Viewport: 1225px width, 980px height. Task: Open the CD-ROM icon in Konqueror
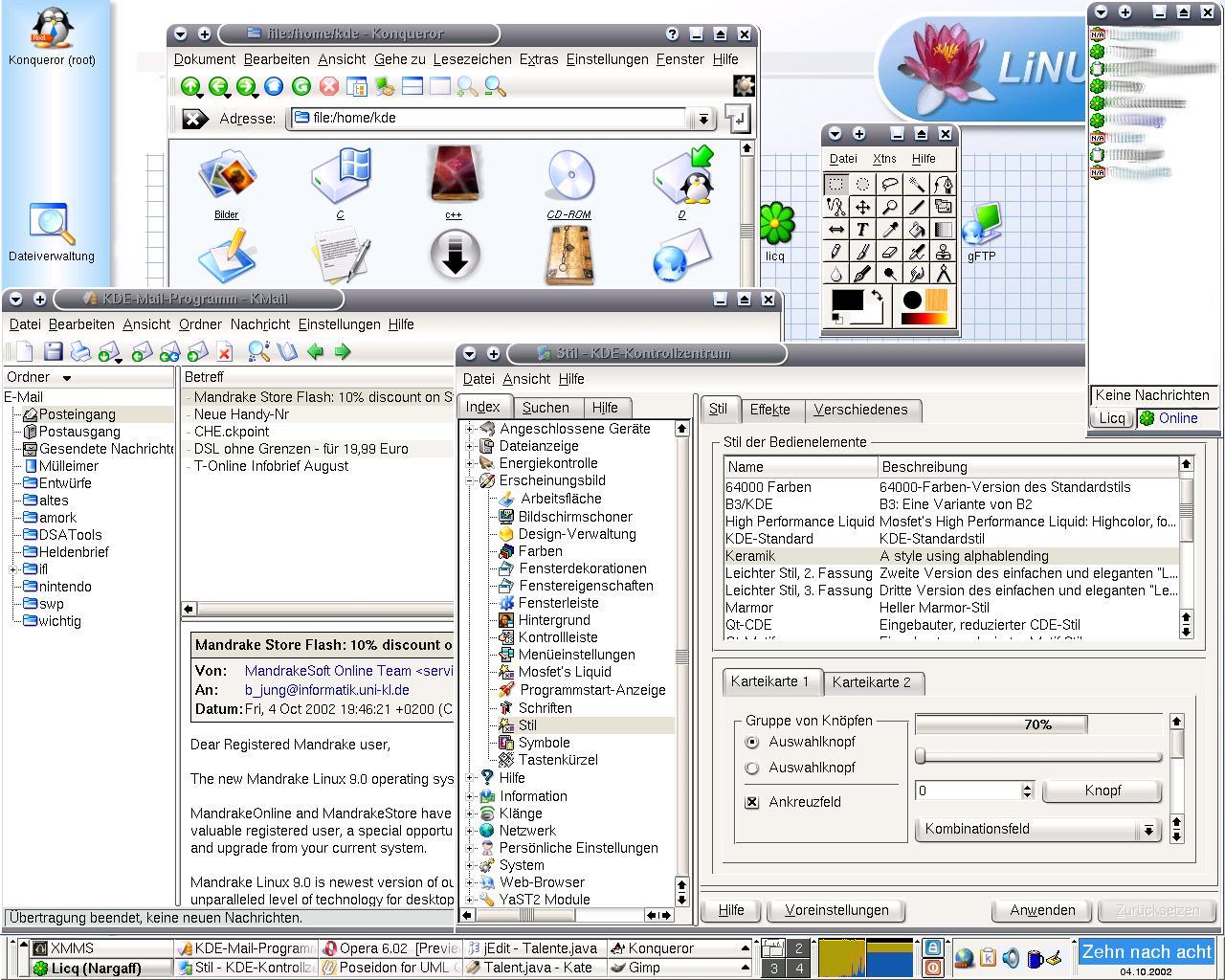(x=569, y=184)
